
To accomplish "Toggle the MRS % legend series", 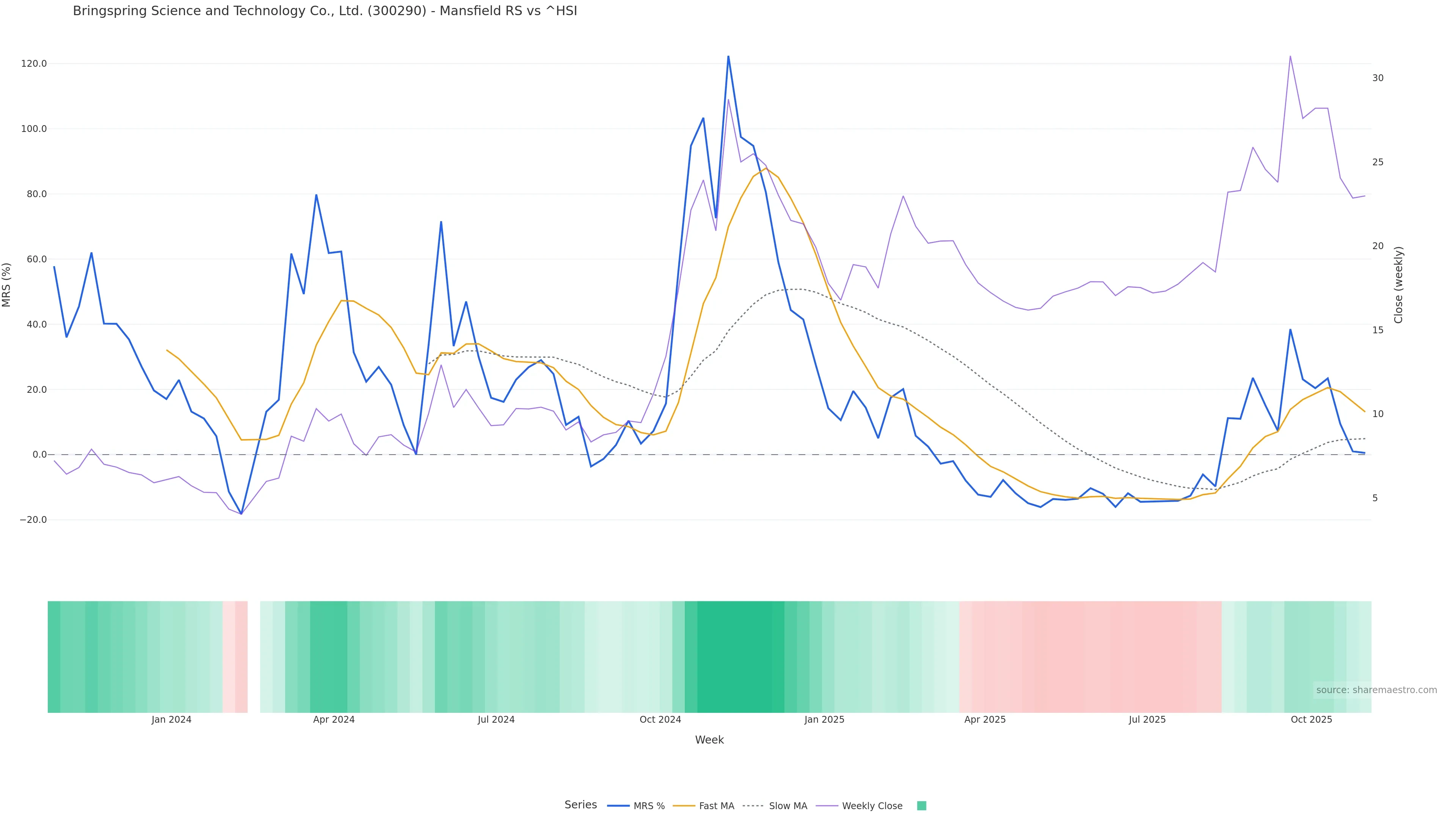I will [x=649, y=806].
